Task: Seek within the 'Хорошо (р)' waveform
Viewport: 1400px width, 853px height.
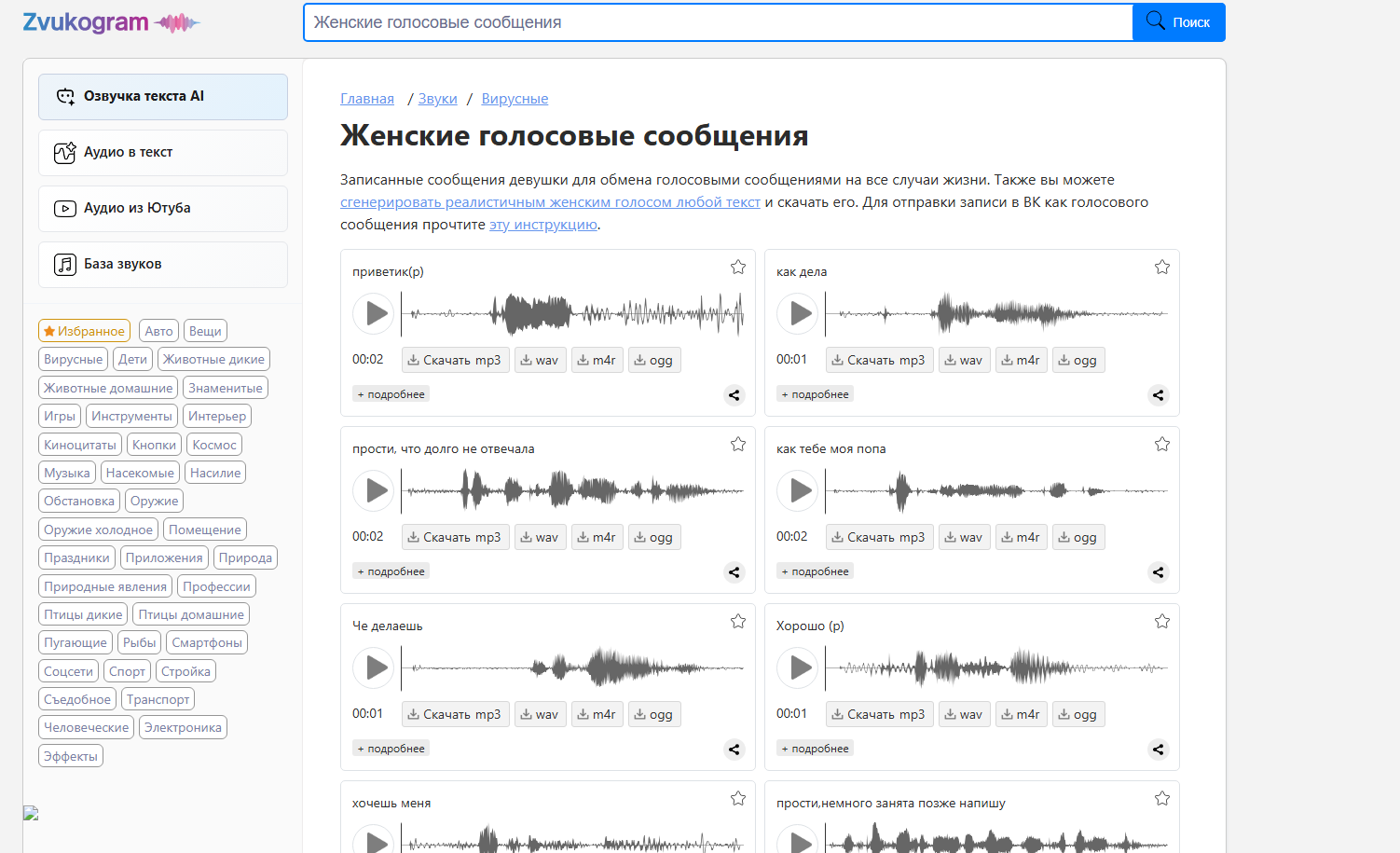Action: click(x=997, y=667)
